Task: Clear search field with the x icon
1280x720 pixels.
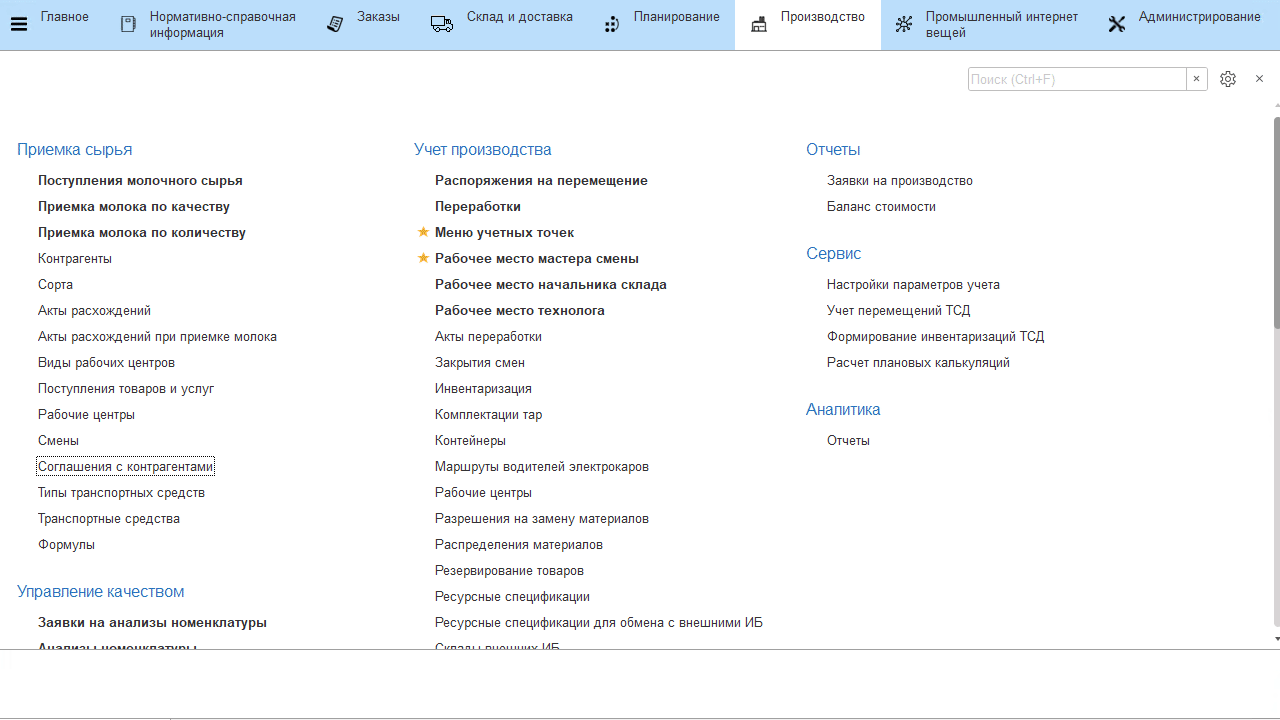Action: [x=1196, y=79]
